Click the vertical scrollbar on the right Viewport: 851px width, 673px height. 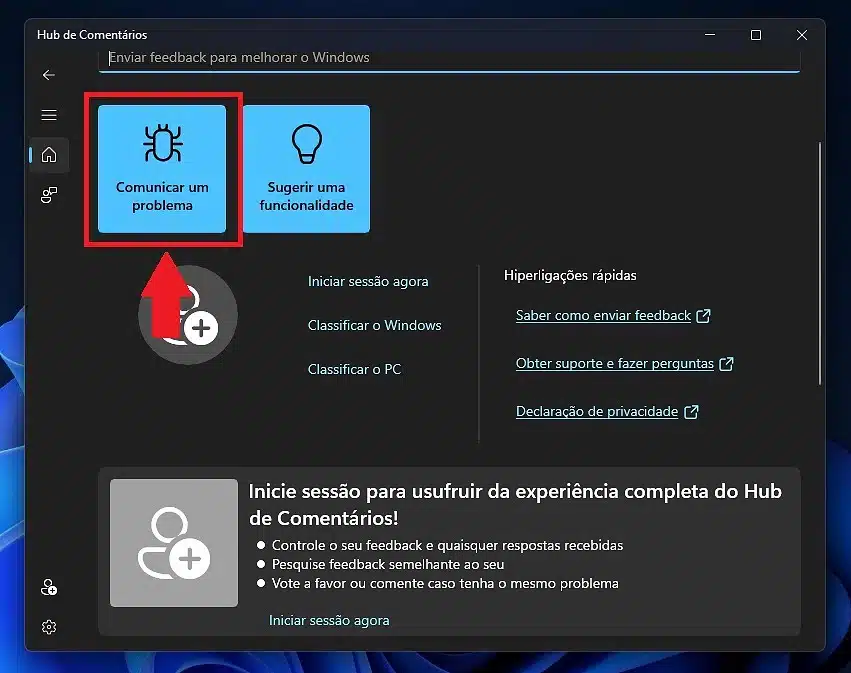tap(820, 263)
